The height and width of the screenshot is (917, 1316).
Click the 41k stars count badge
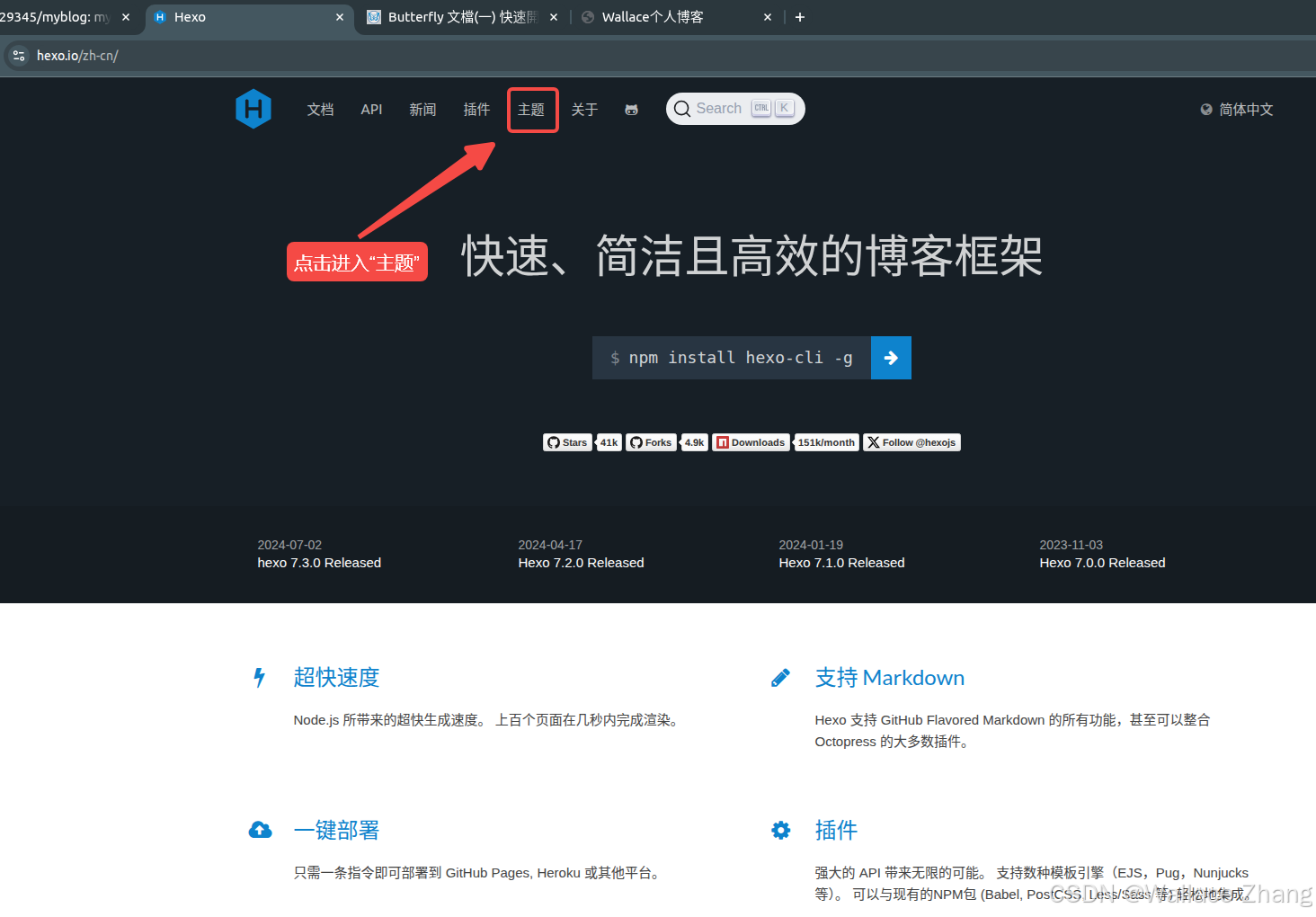point(609,442)
